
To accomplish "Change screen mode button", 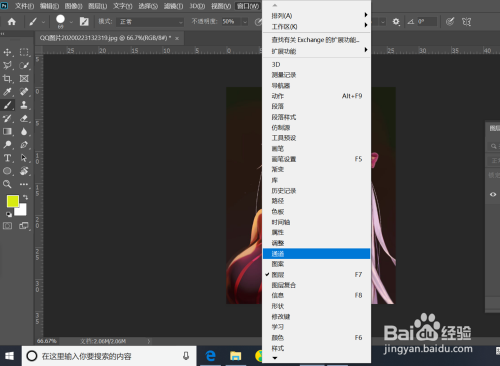I will [x=24, y=226].
